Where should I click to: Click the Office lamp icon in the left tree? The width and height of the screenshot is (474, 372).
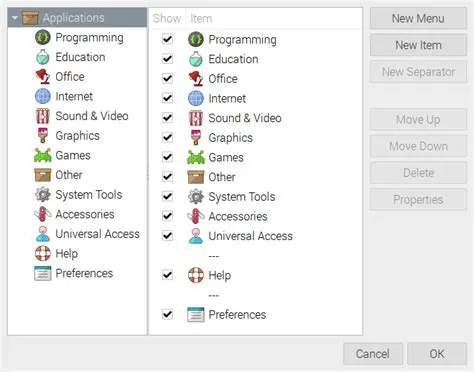click(x=43, y=77)
